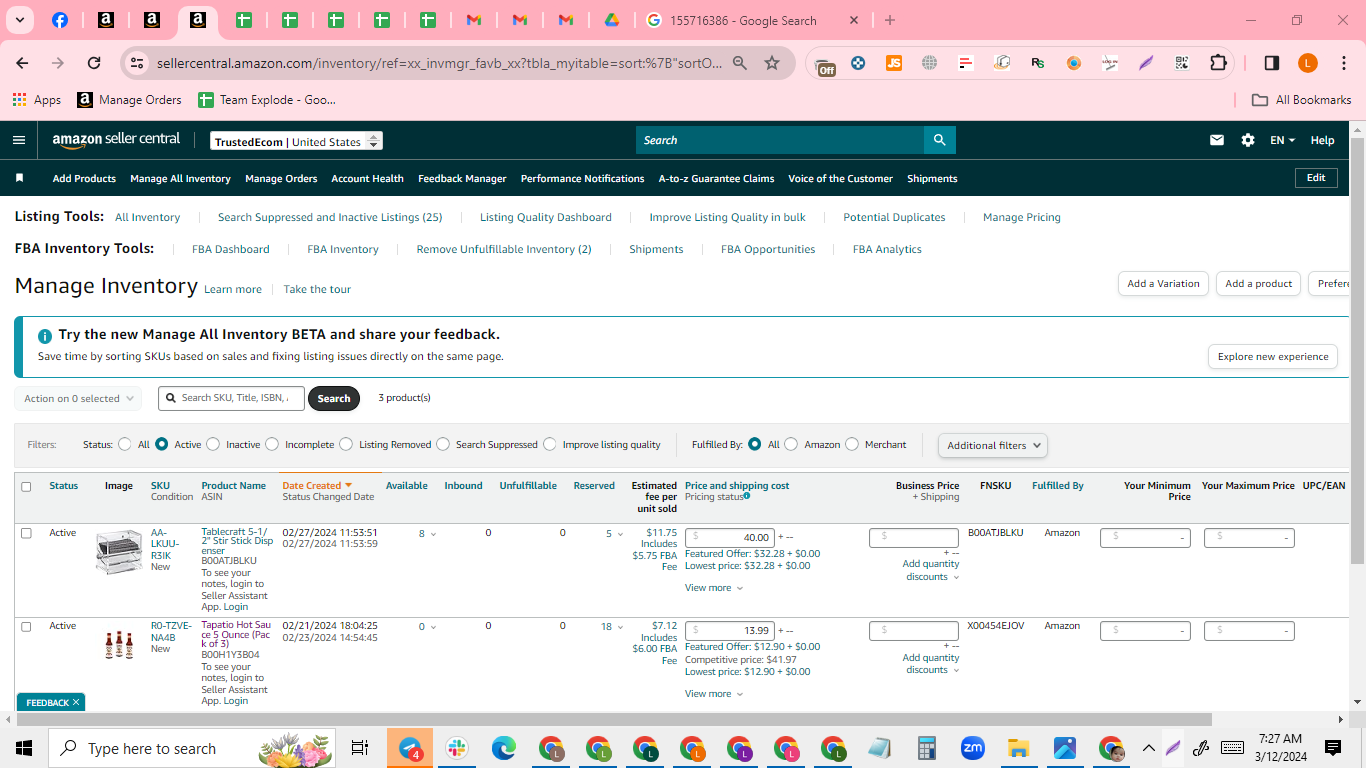
Task: Open the Chrome profile avatar L
Action: (x=1308, y=63)
